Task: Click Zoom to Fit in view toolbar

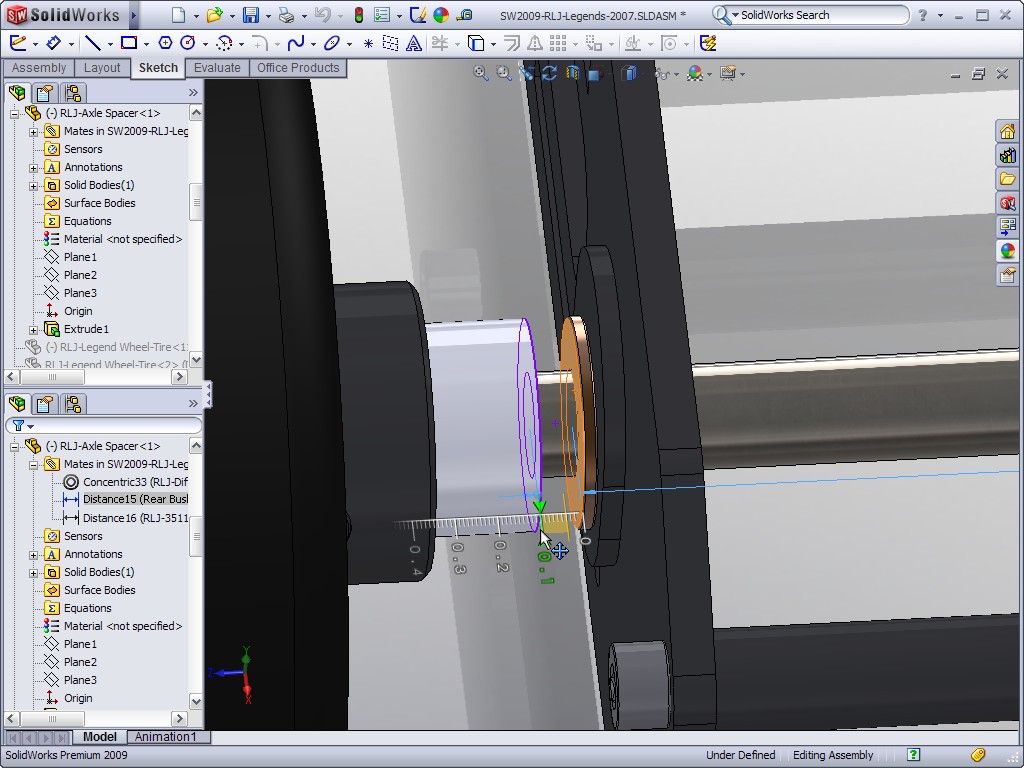Action: (x=481, y=74)
